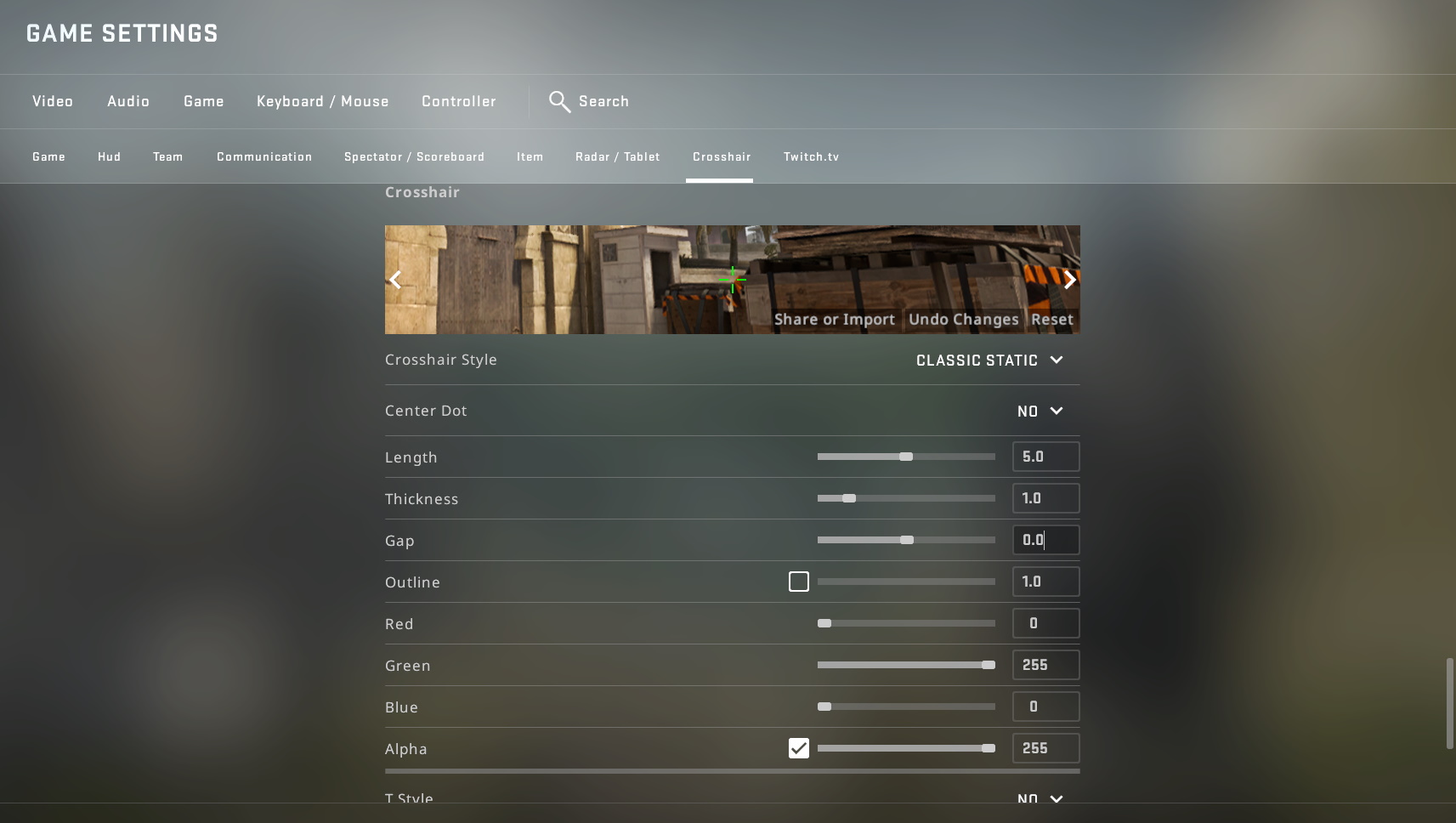Viewport: 1456px width, 823px height.
Task: Switch to the top-level Game tab
Action: [x=204, y=101]
